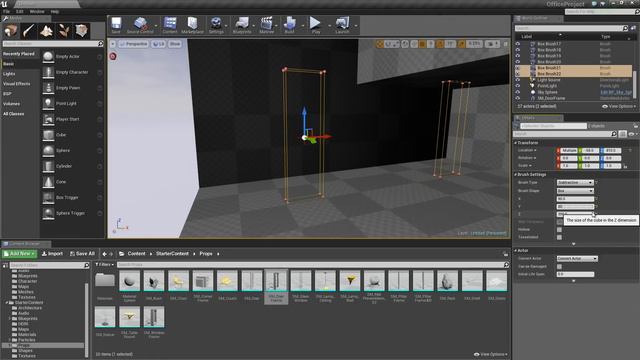Open Settings from the toolbar
This screenshot has height=360, width=640.
(x=216, y=25)
